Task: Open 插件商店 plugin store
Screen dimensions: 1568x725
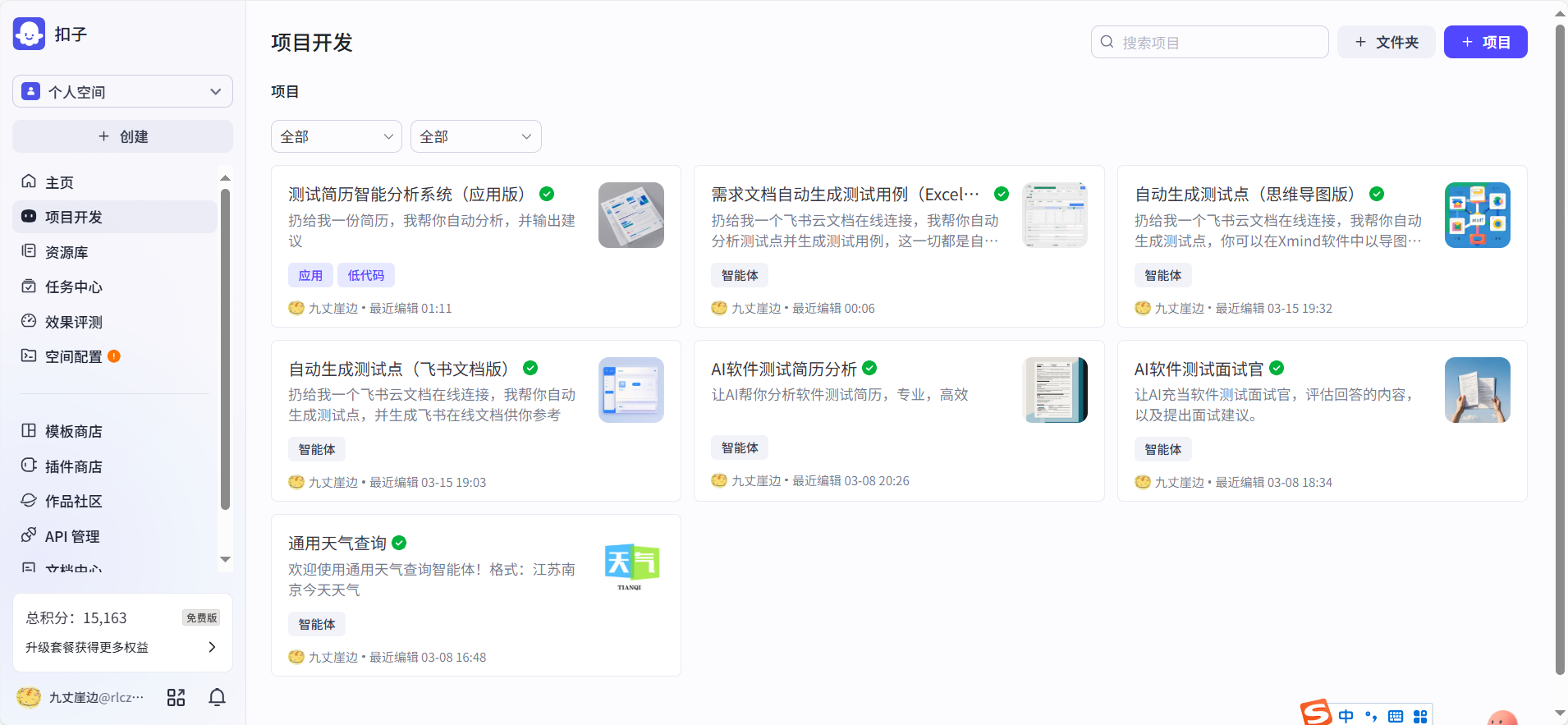Action: click(x=73, y=466)
